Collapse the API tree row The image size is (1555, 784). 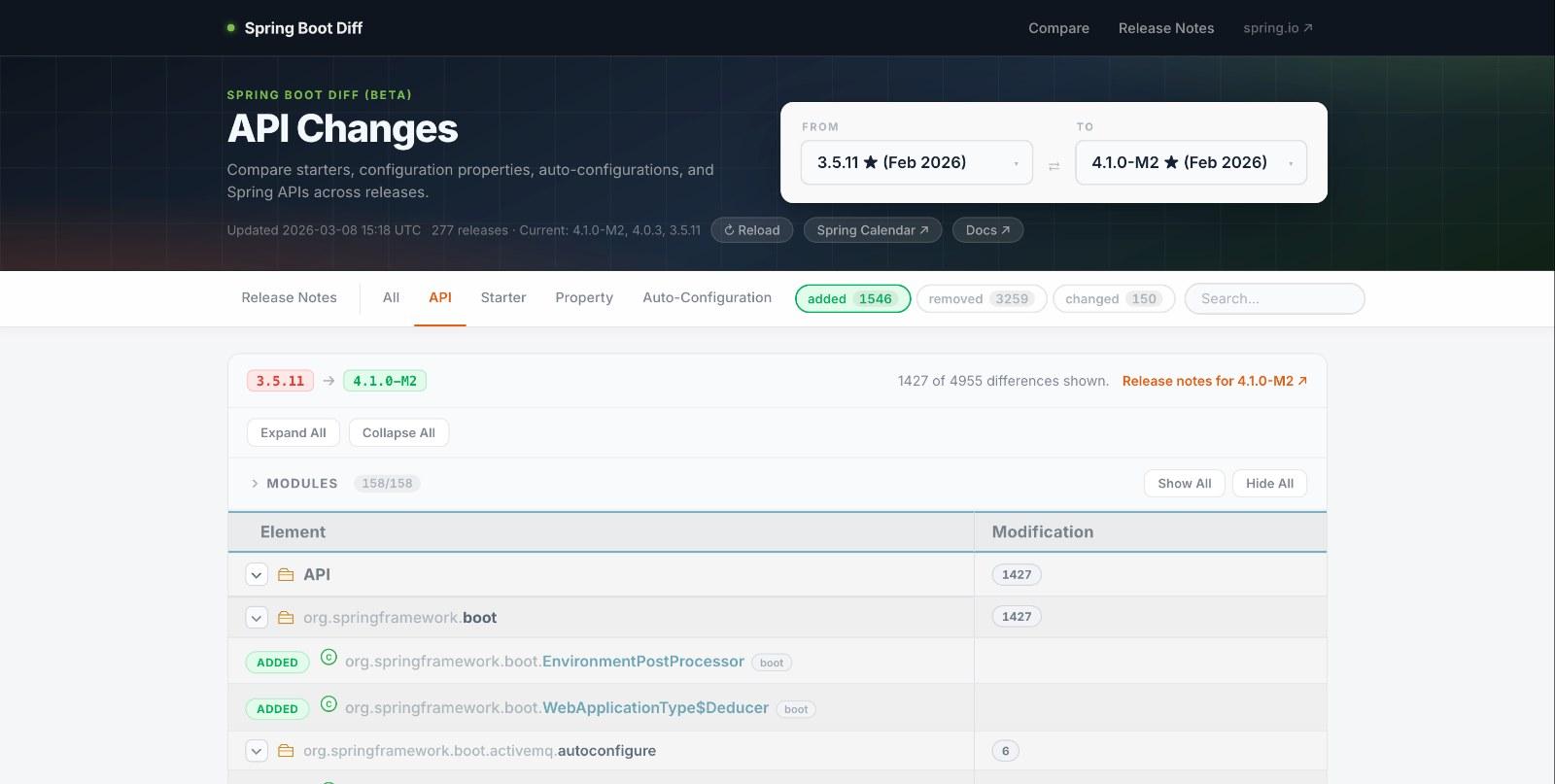[257, 575]
